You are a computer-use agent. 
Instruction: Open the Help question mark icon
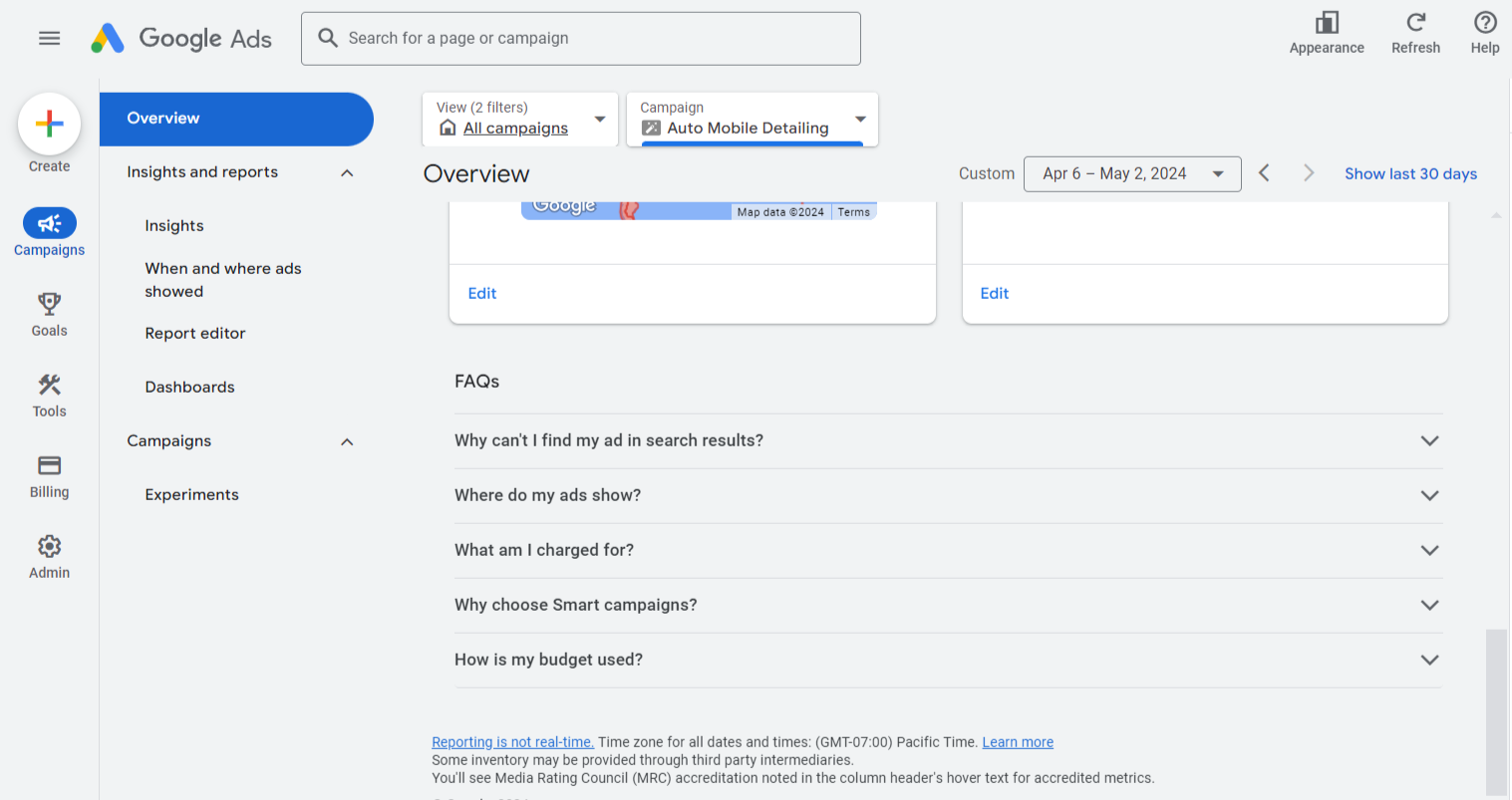1484,23
